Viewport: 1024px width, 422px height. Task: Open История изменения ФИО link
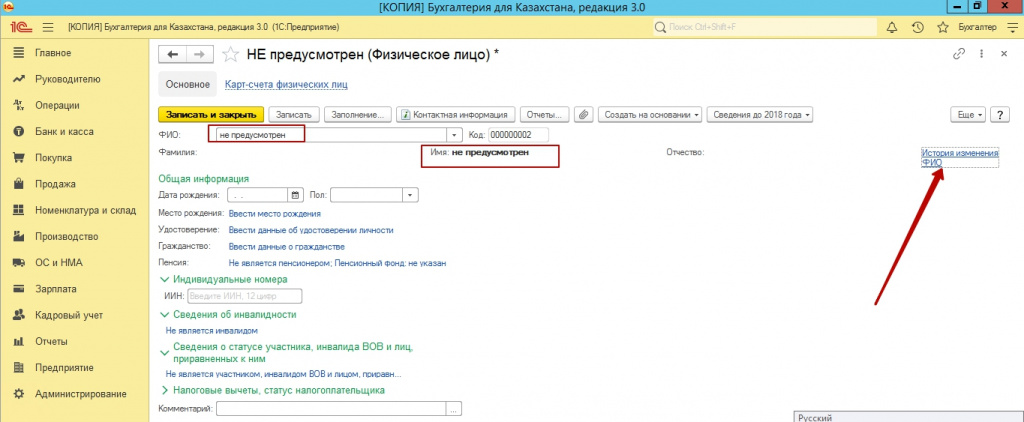tap(960, 157)
